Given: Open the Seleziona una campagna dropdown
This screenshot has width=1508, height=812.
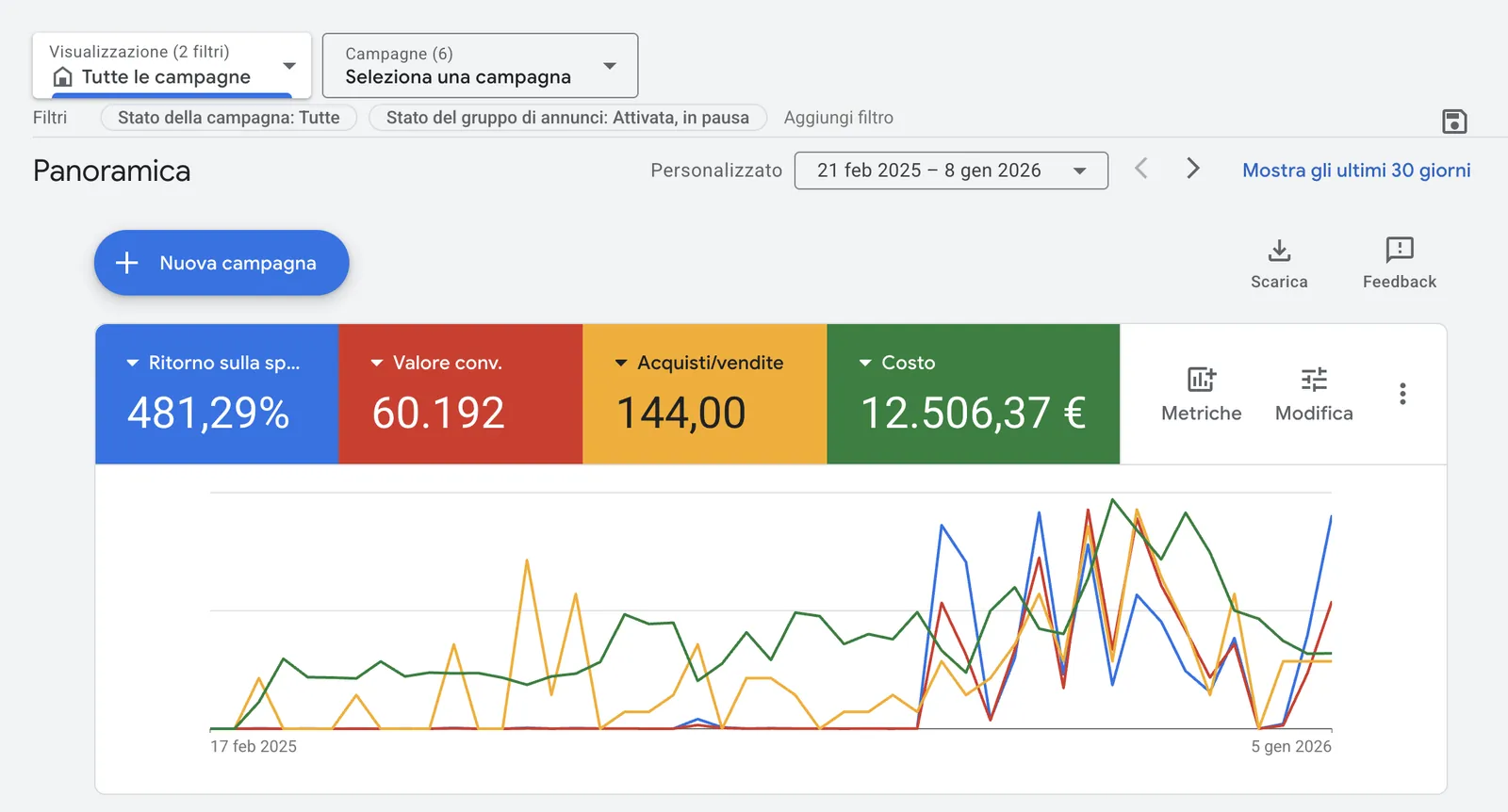Looking at the screenshot, I should (x=480, y=65).
